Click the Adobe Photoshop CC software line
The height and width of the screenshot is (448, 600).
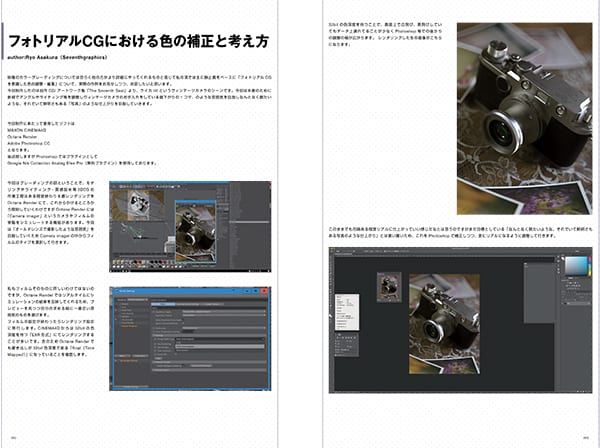pyautogui.click(x=29, y=143)
